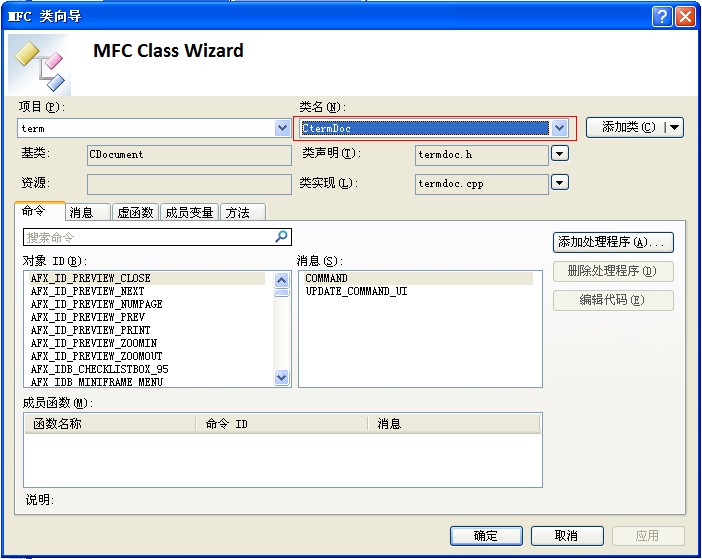Select UPDATE_COMMAND_UI in the messages list

pos(418,291)
